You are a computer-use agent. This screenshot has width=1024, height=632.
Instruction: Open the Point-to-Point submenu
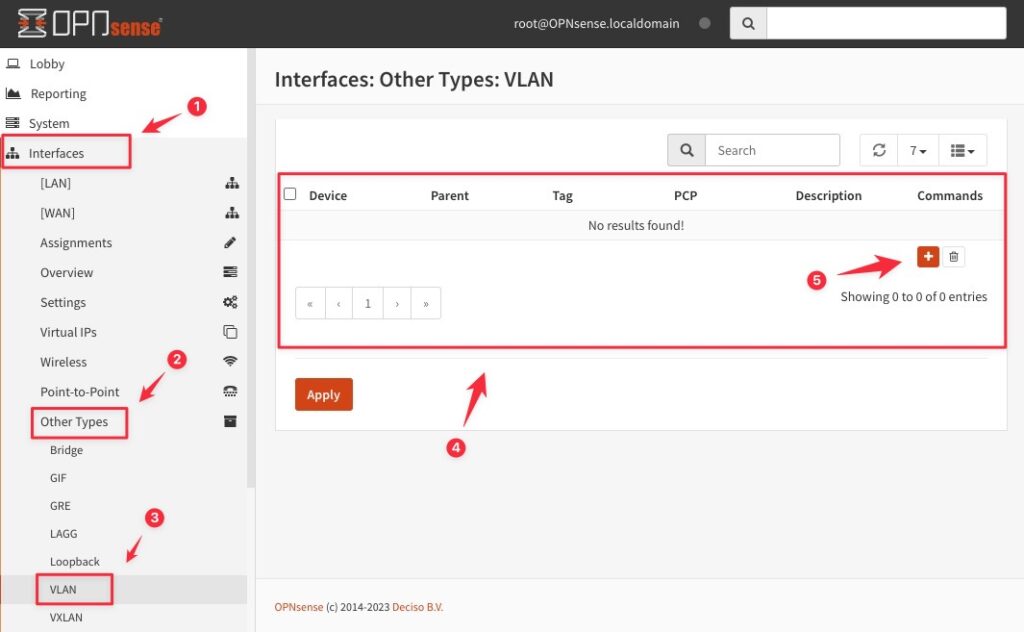tap(80, 392)
